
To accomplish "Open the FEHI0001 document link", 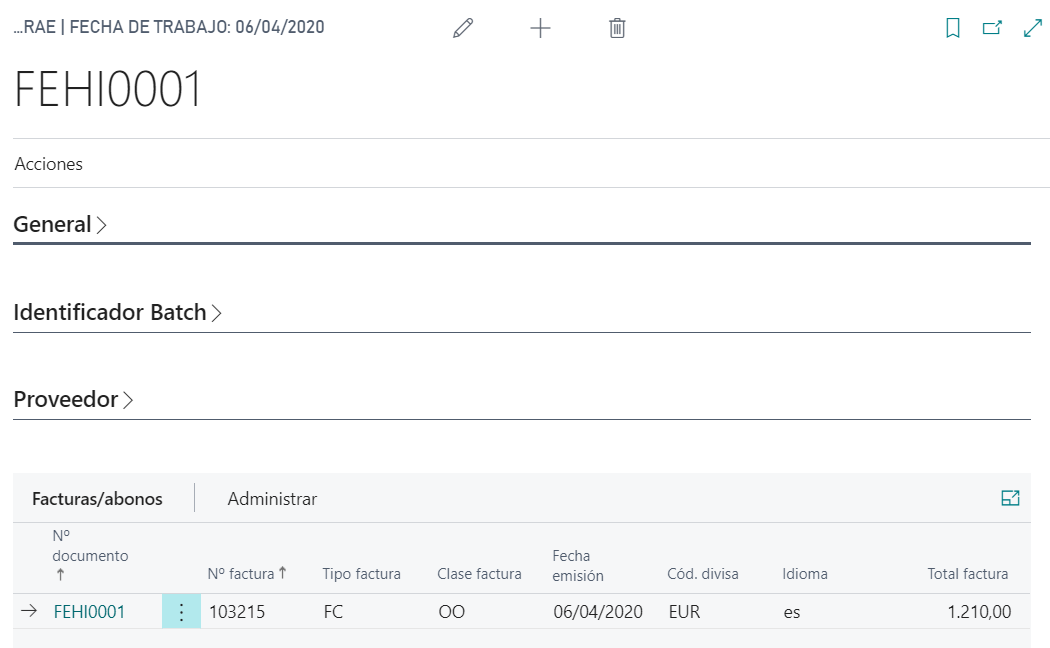I will 89,611.
